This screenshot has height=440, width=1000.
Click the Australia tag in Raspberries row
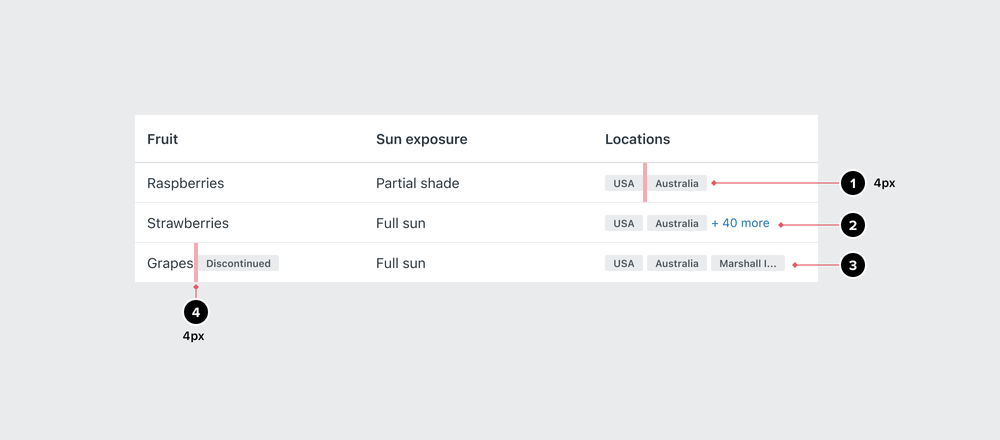677,184
